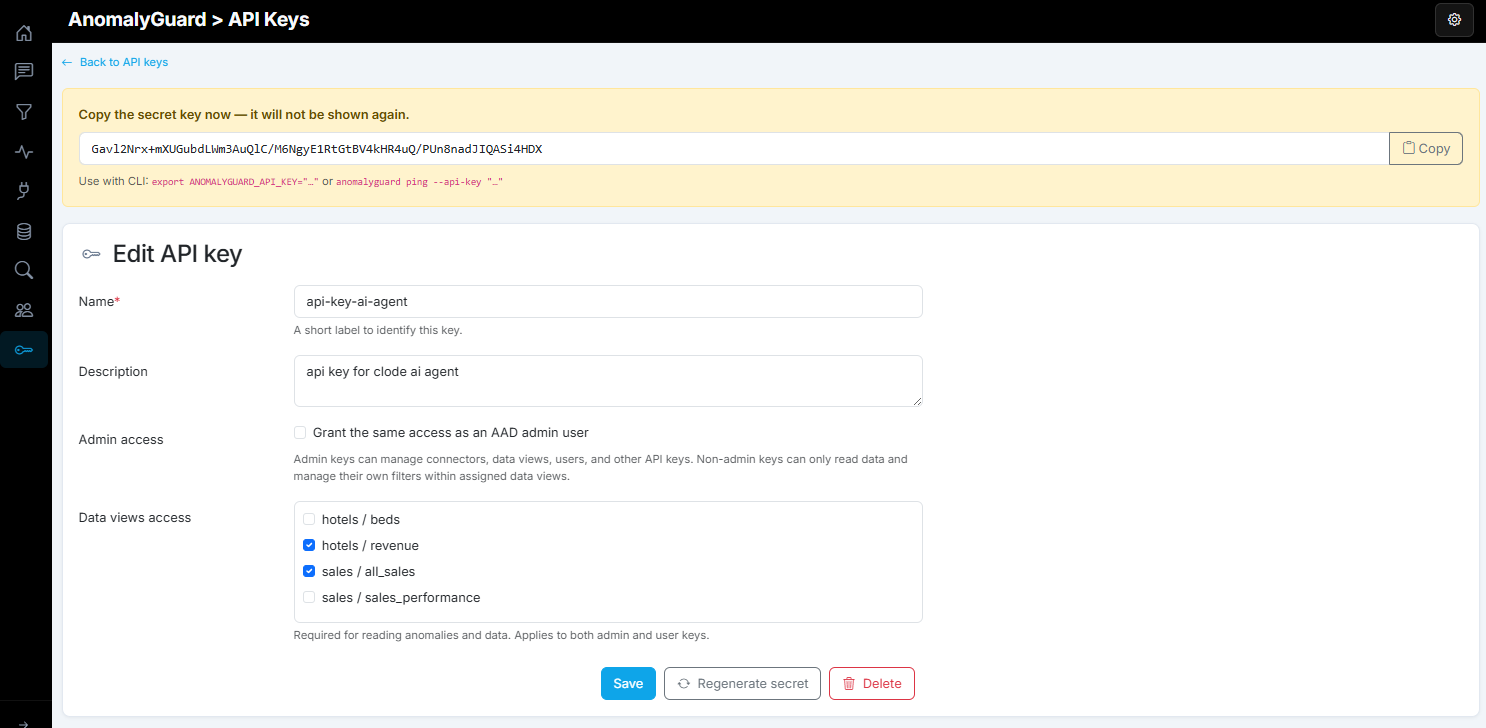Check the hotels / beds data view
This screenshot has height=728, width=1486.
click(x=309, y=520)
